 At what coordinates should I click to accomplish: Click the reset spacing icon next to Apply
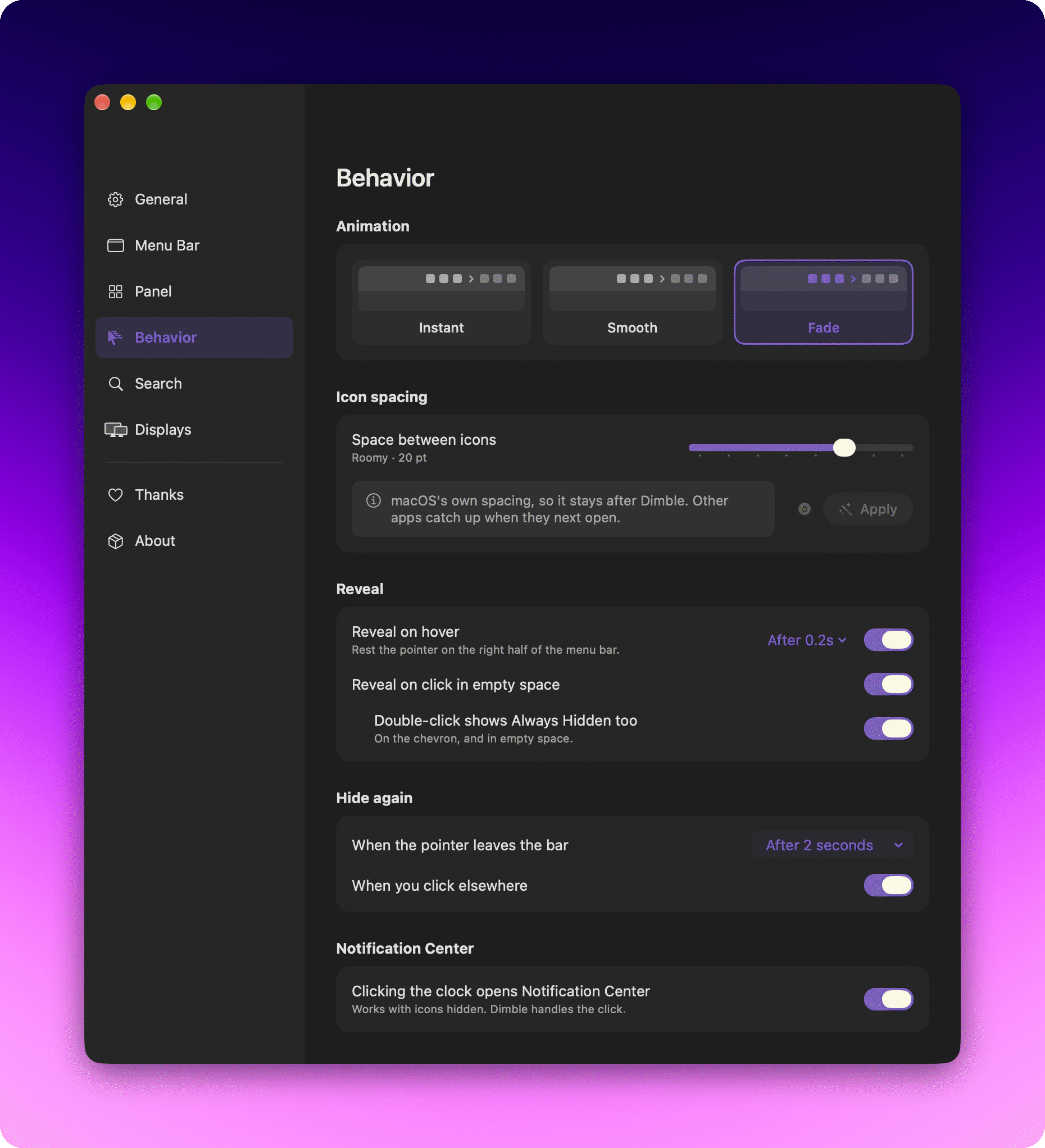[804, 509]
